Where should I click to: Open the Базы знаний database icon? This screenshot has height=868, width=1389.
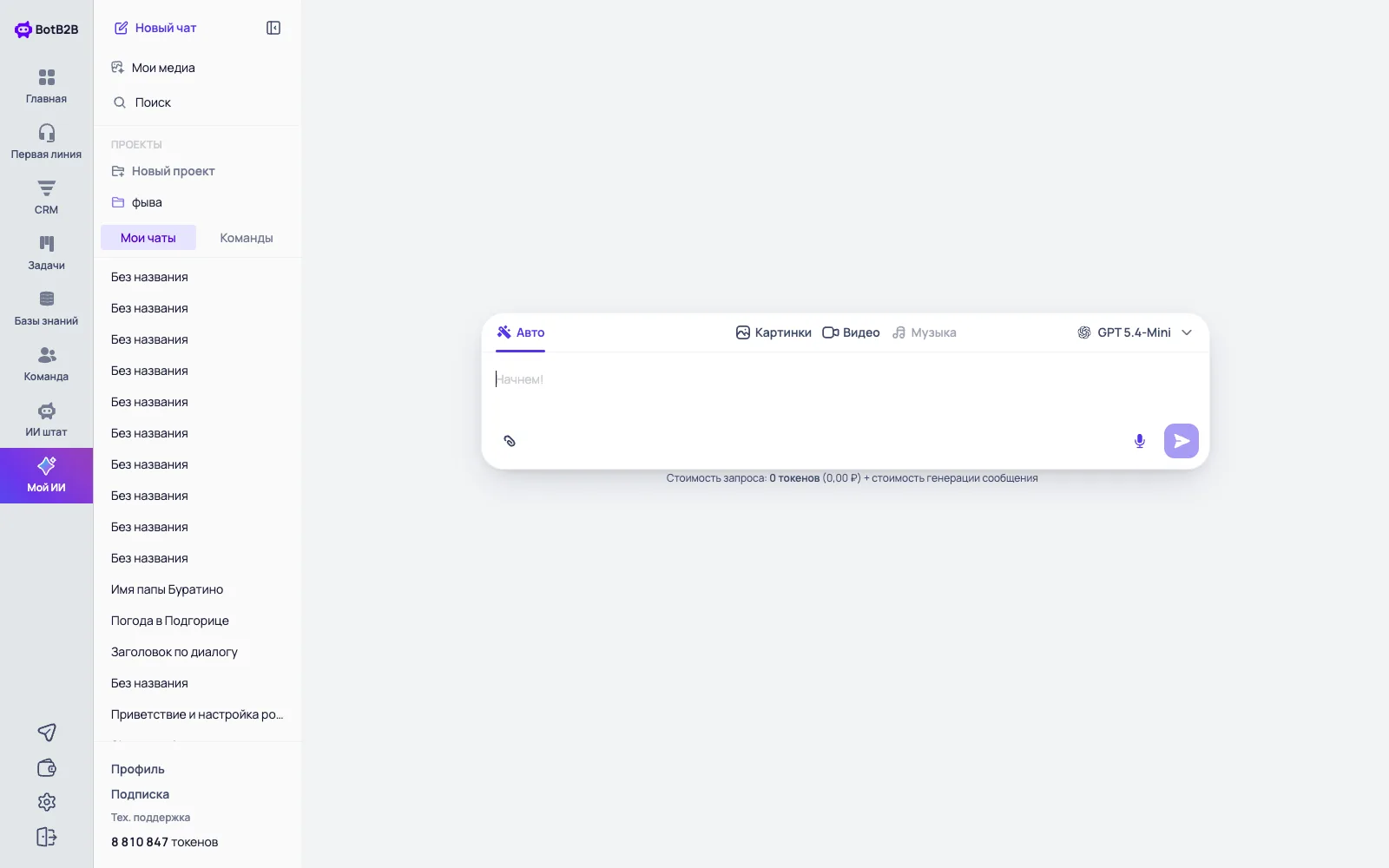47,299
